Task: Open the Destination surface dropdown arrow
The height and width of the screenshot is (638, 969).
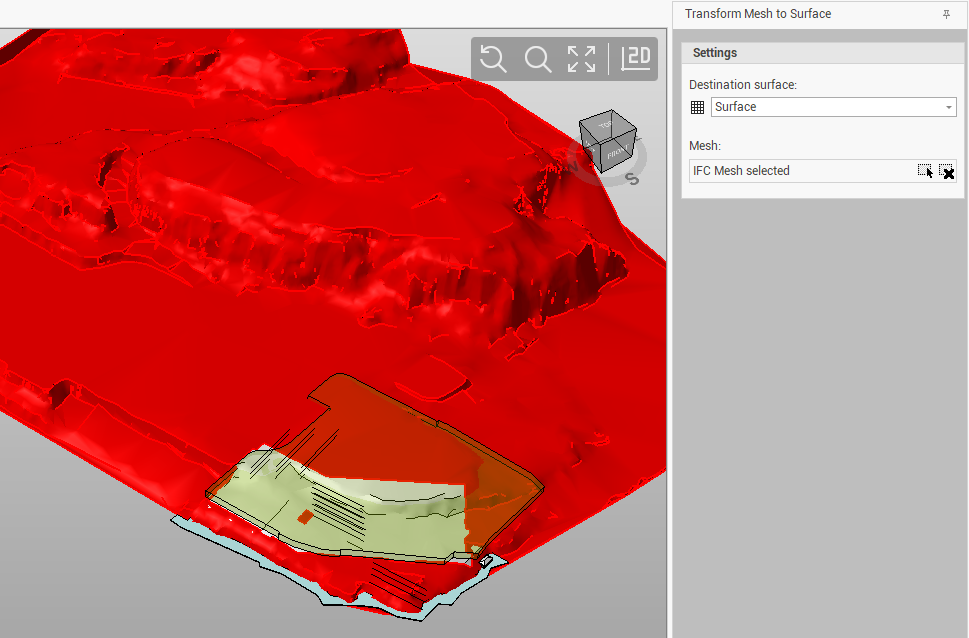Action: (948, 107)
